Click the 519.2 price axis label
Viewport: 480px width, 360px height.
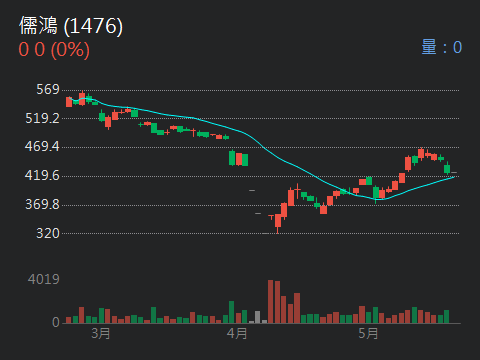coord(42,118)
